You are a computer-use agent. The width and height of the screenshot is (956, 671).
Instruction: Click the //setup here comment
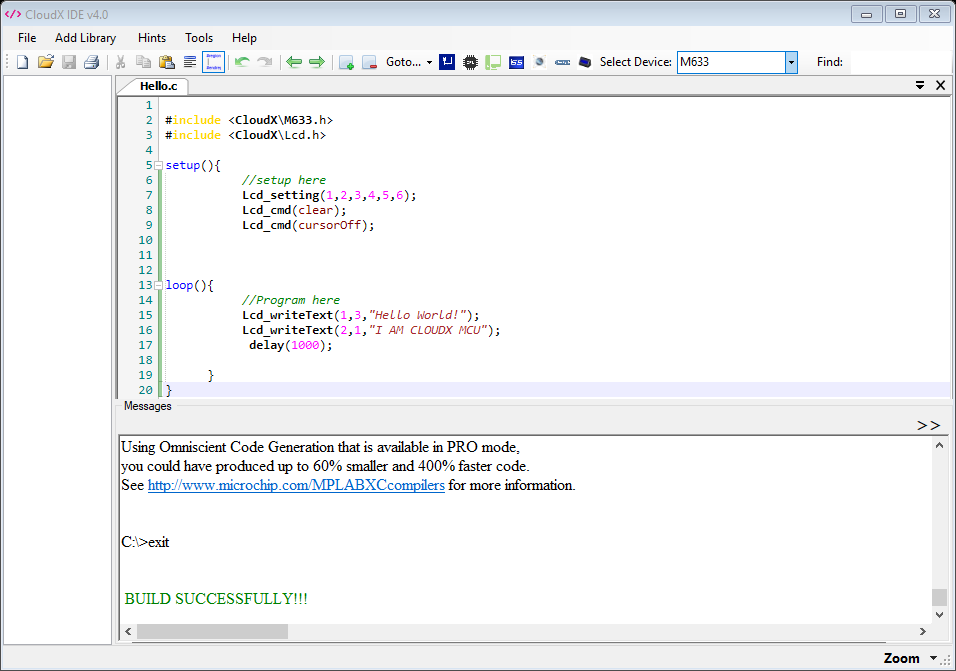[284, 180]
